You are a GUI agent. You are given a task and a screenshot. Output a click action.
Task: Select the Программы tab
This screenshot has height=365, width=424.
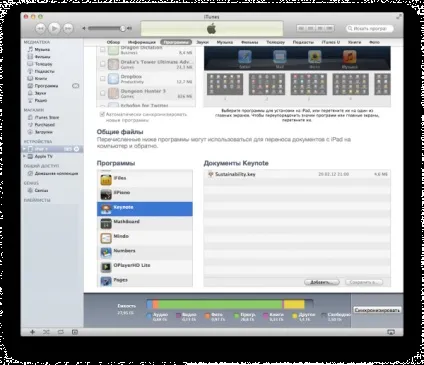tap(176, 42)
